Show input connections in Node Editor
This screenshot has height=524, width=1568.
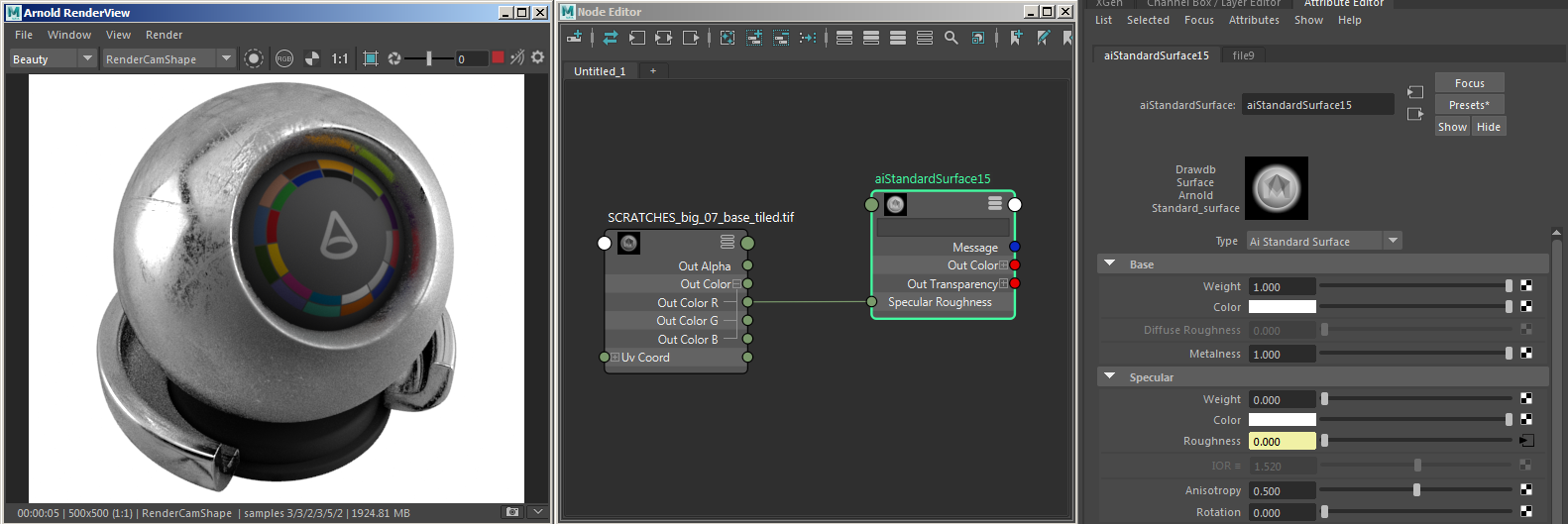(x=637, y=38)
